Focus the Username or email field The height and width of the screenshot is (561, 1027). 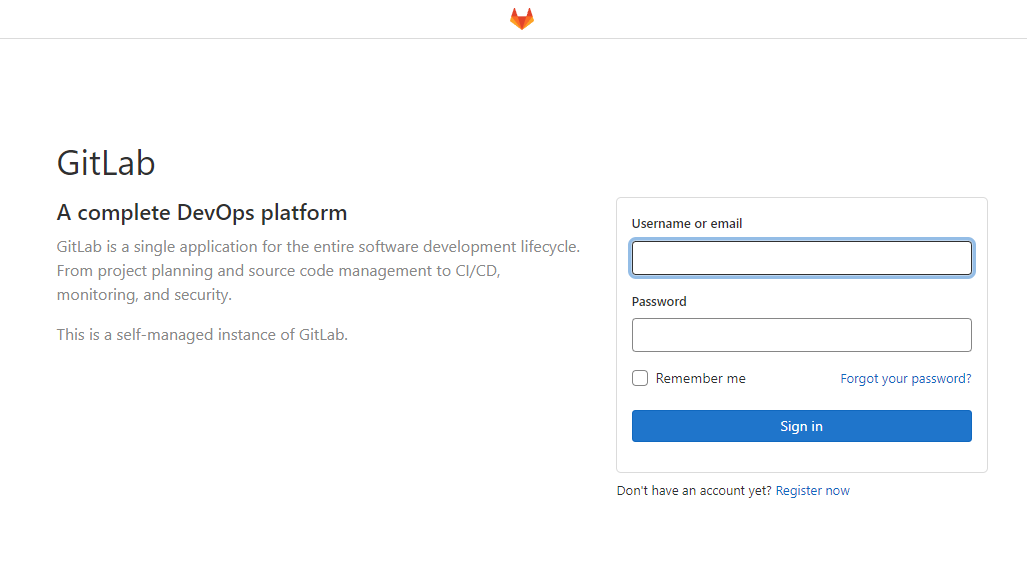tap(801, 258)
